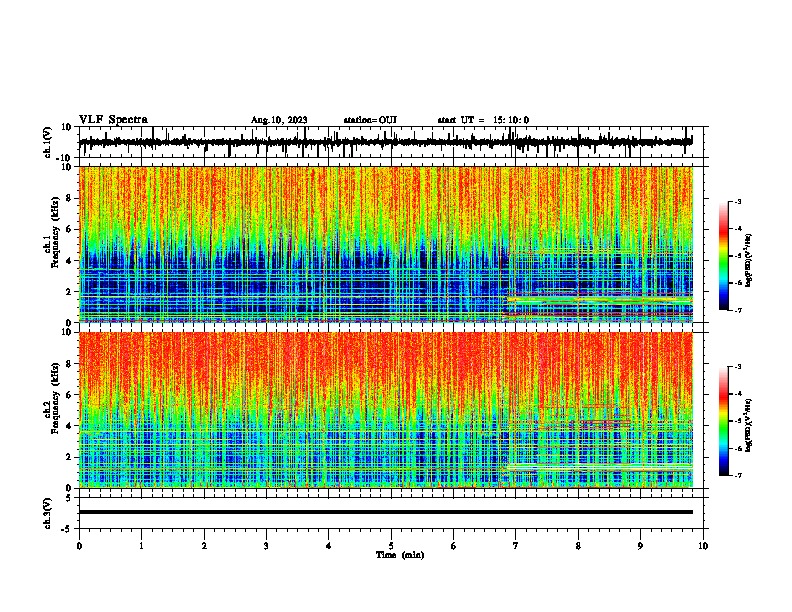Click the ch.1 spectrogram color scale bar
Image resolution: width=792 pixels, height=612 pixels.
[x=724, y=256]
